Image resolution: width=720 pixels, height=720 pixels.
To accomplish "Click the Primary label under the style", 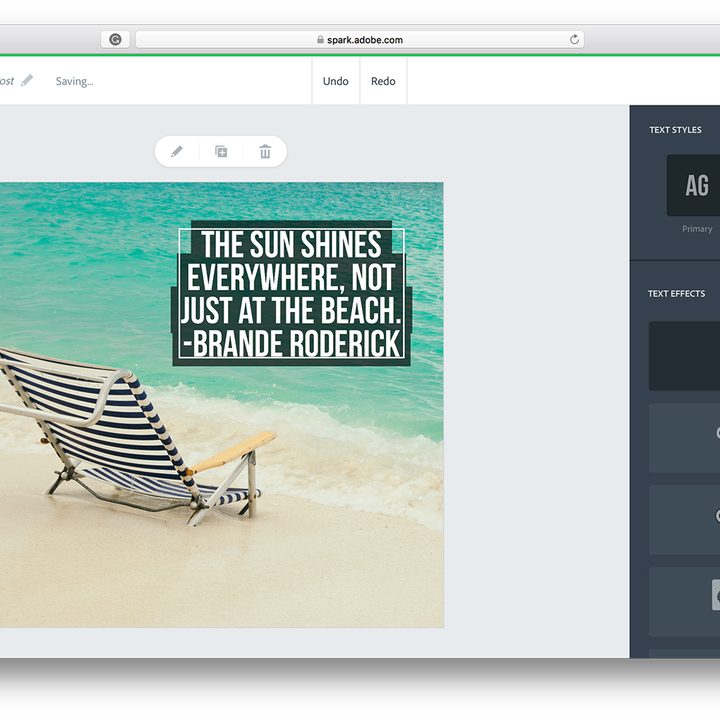I will coord(697,229).
